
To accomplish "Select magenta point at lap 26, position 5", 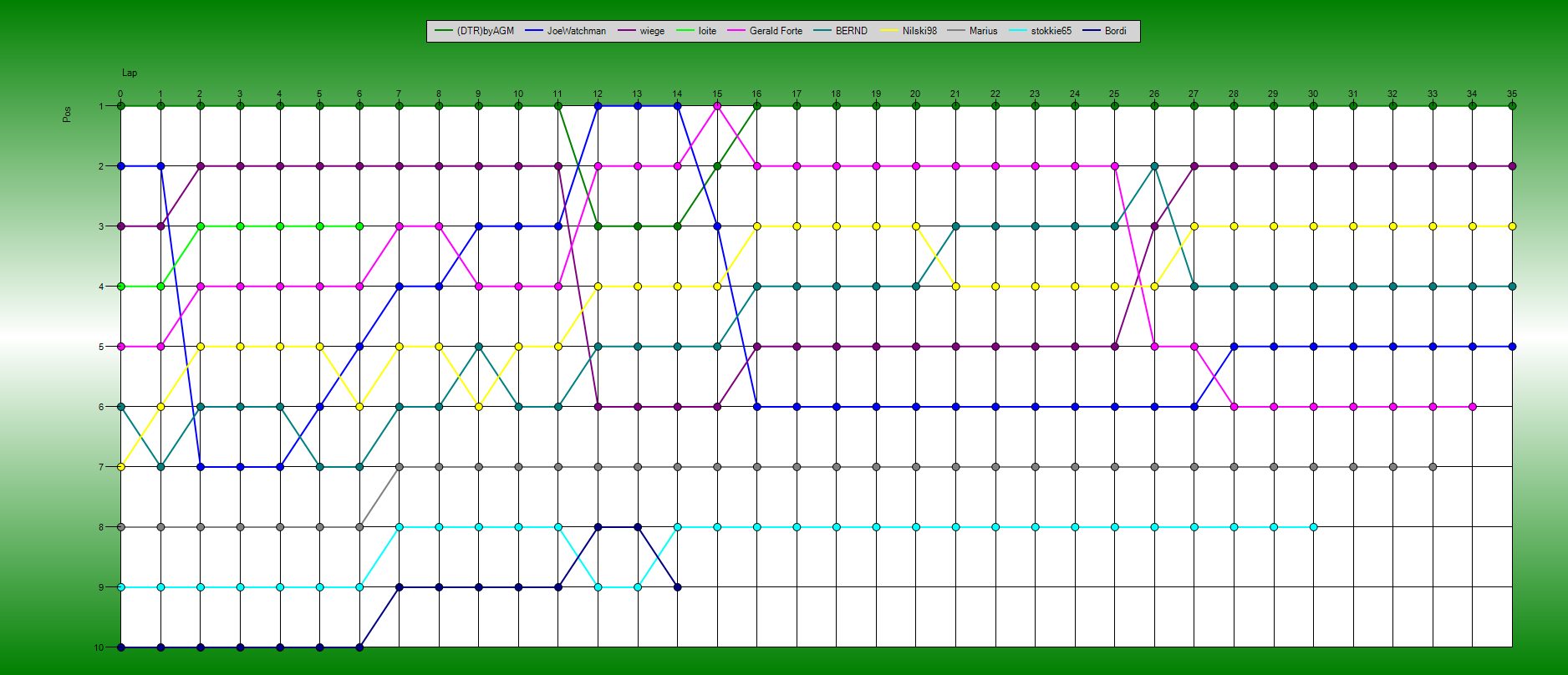I will click(x=1154, y=347).
